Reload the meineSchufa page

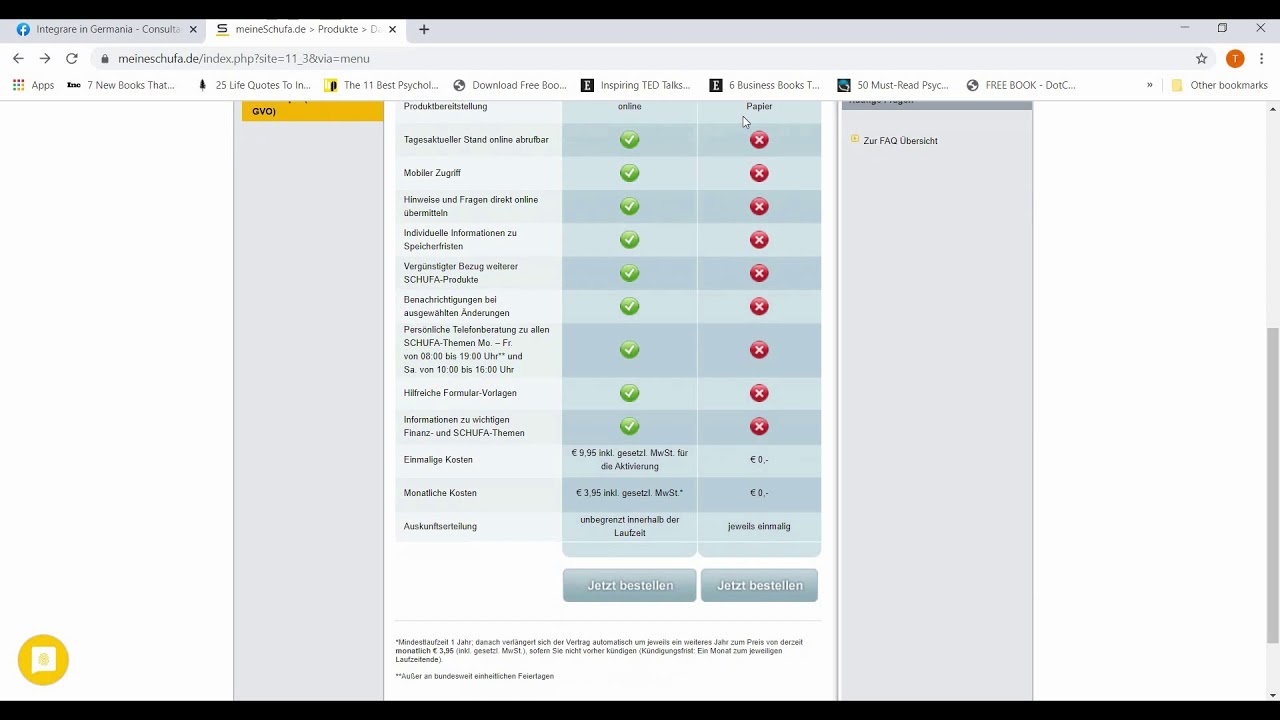point(72,59)
